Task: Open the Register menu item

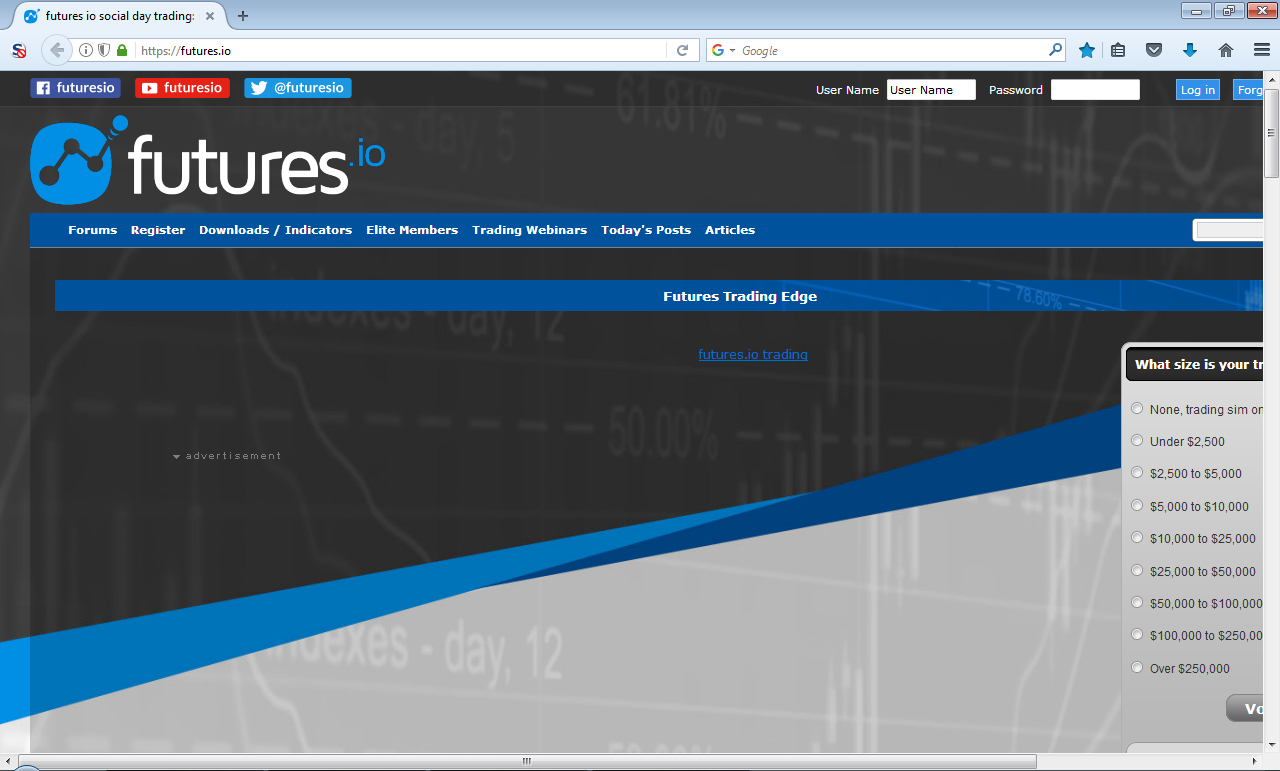Action: 158,230
